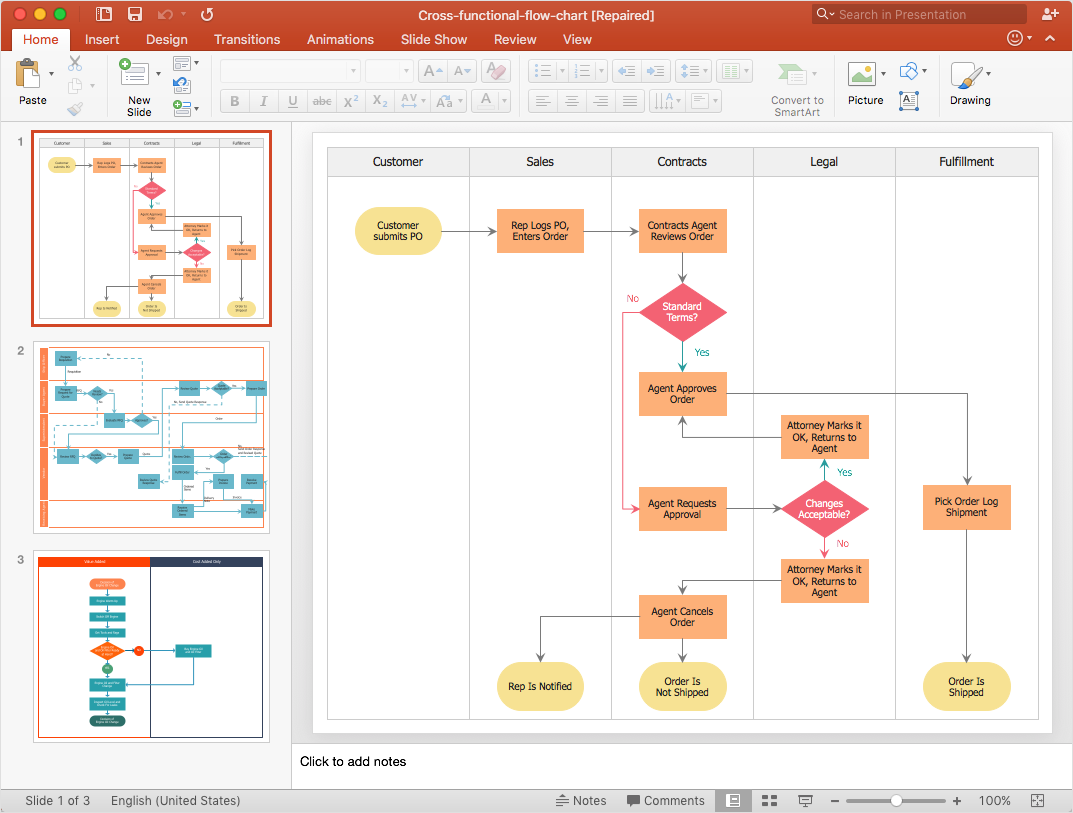Switch to Slide Sorter view

(769, 800)
